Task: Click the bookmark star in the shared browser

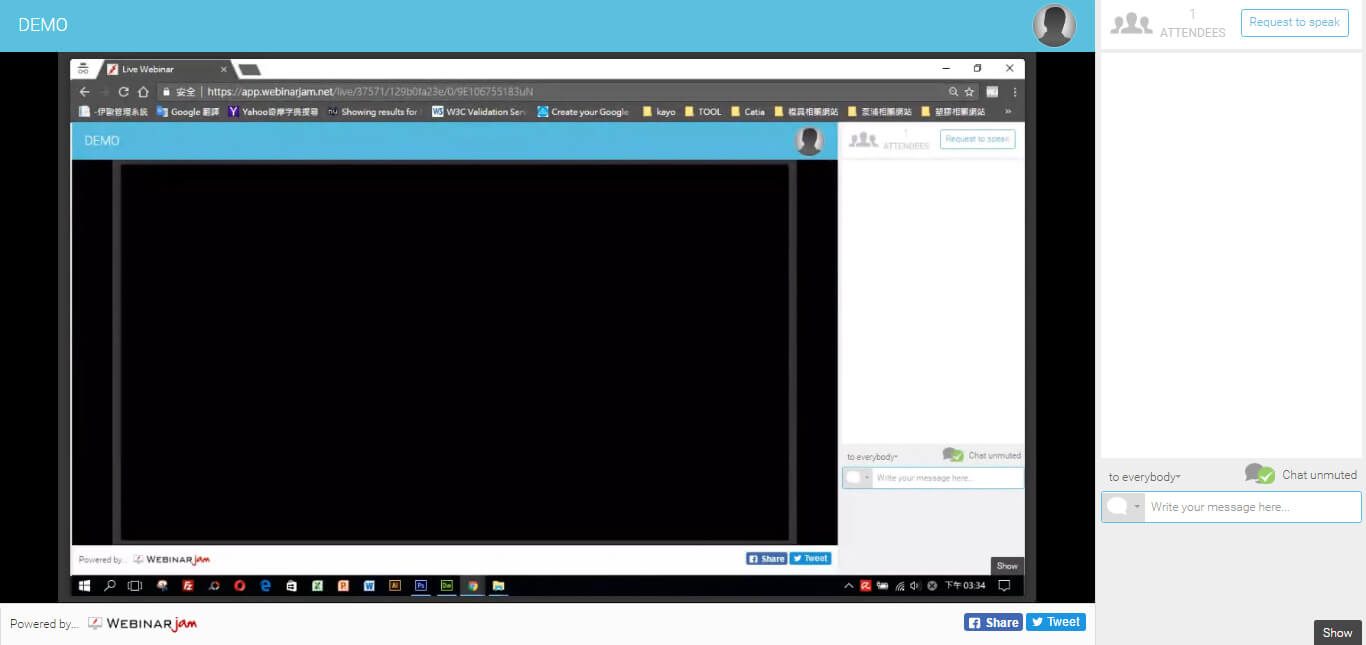Action: (x=970, y=92)
